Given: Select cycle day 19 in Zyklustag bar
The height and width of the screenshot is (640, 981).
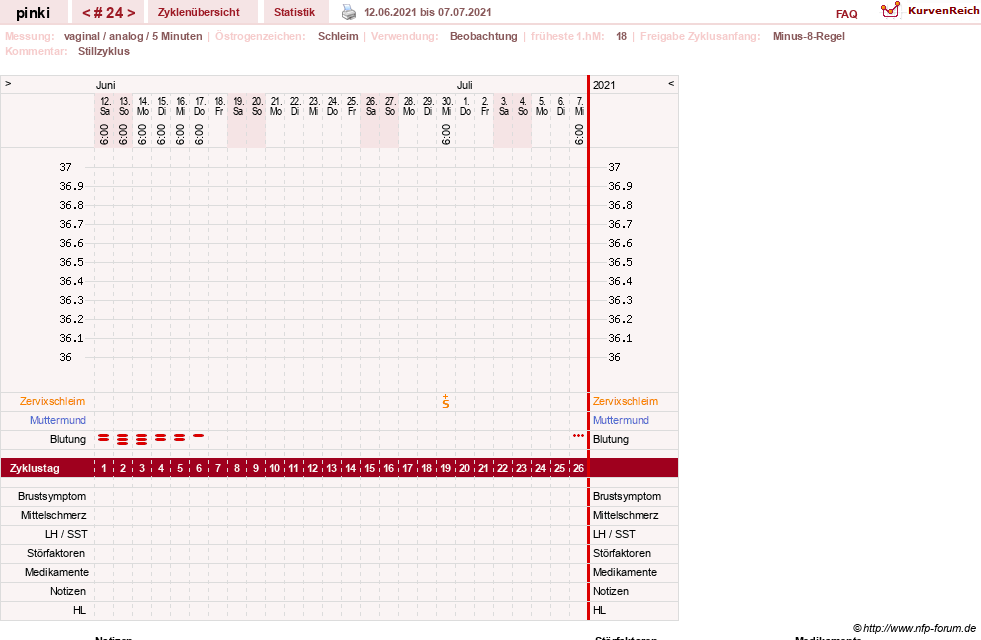Looking at the screenshot, I should [445, 468].
